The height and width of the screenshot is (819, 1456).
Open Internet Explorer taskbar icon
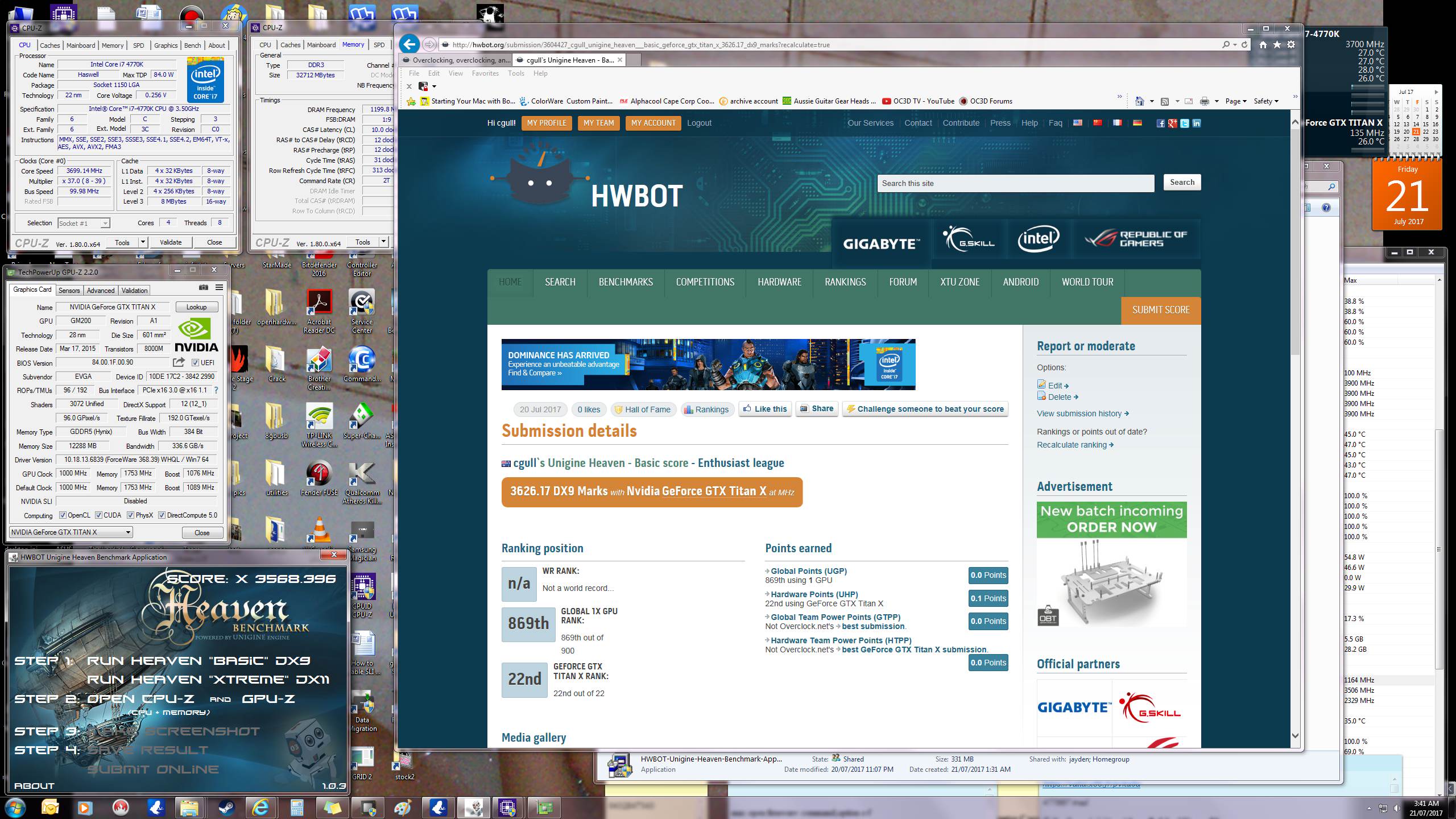point(260,807)
